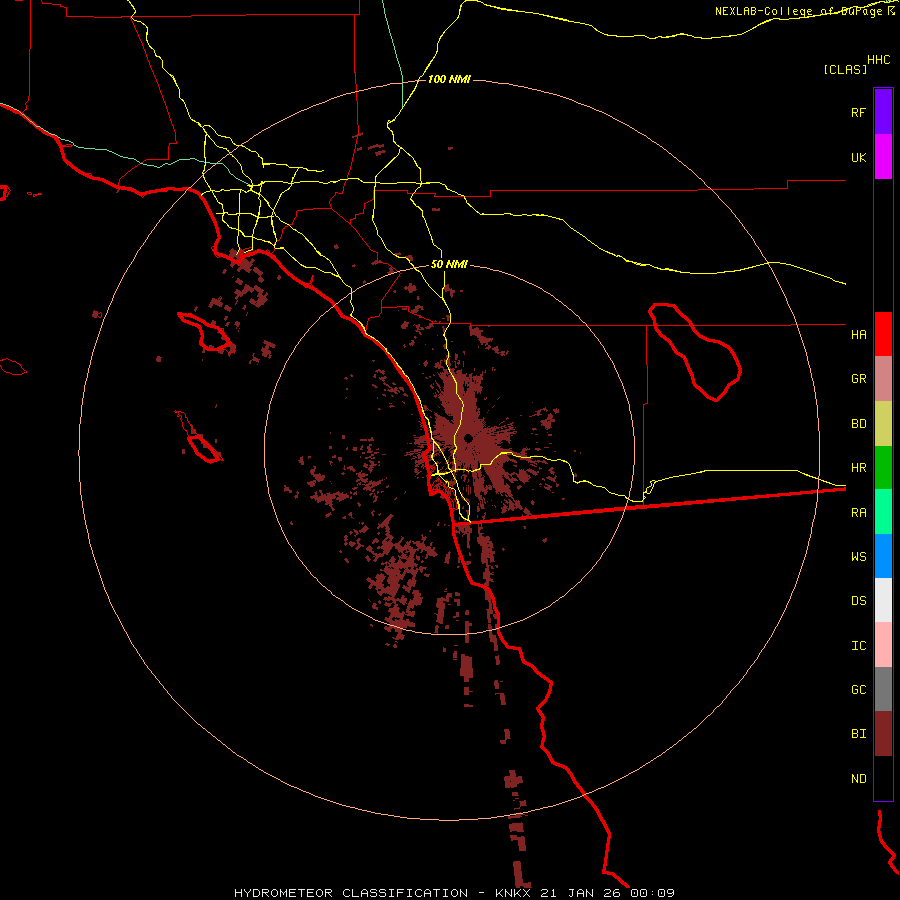The image size is (900, 900).
Task: Click the DS white legend swatch
Action: tap(883, 600)
